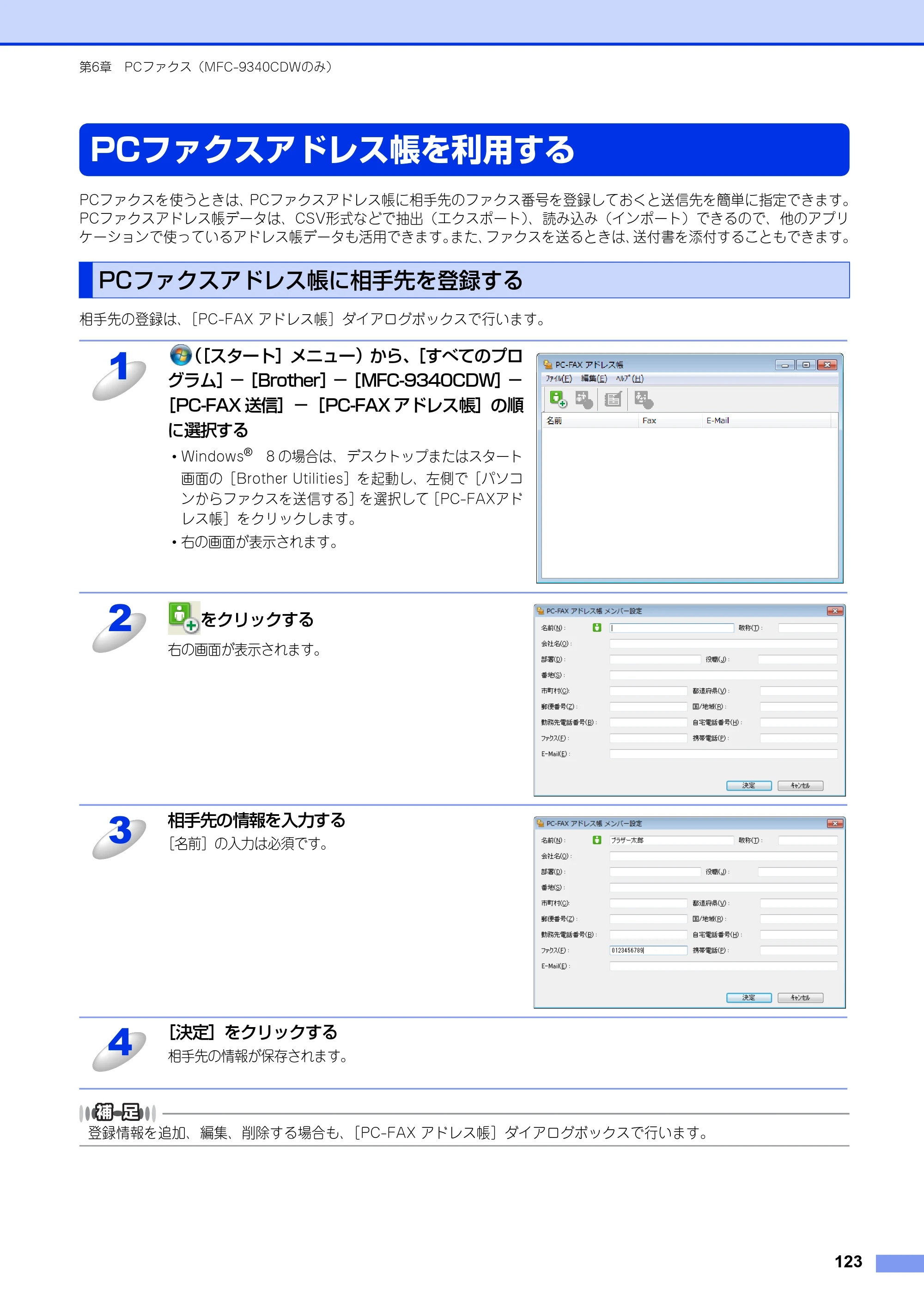Click キャンセル in the empty member dialog

(x=800, y=785)
